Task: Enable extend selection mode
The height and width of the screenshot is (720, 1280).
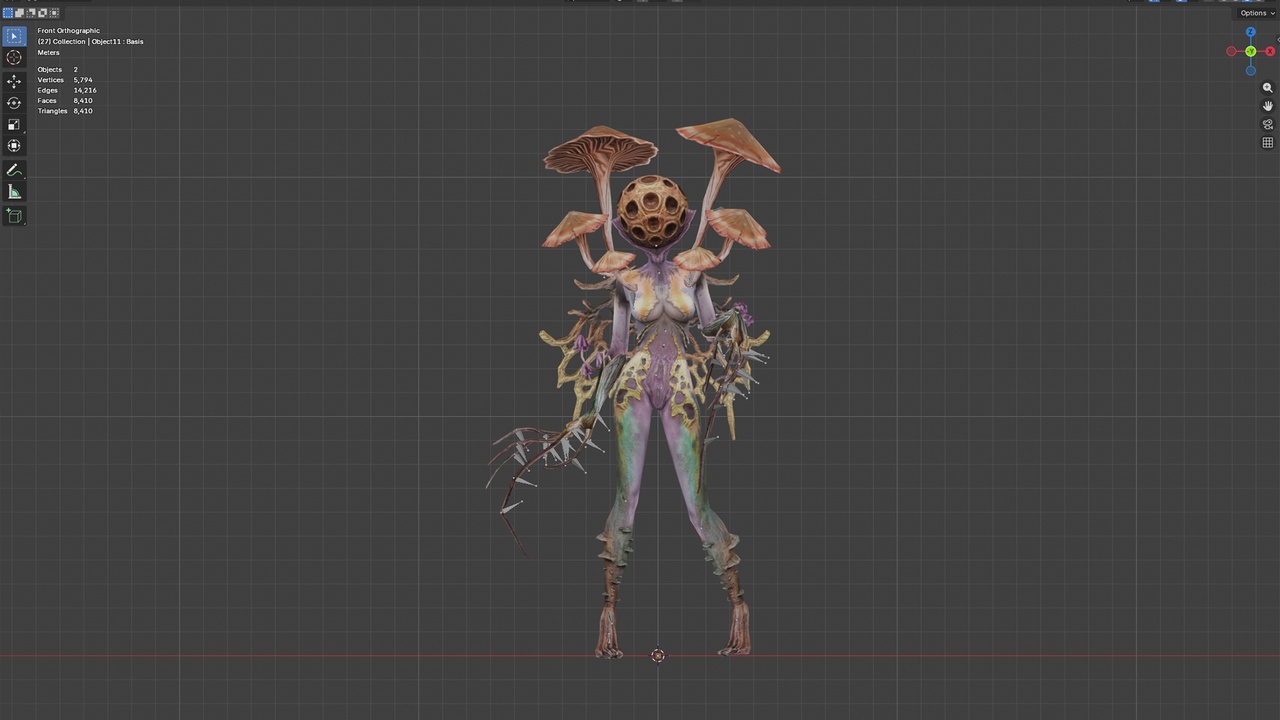Action: [x=19, y=13]
